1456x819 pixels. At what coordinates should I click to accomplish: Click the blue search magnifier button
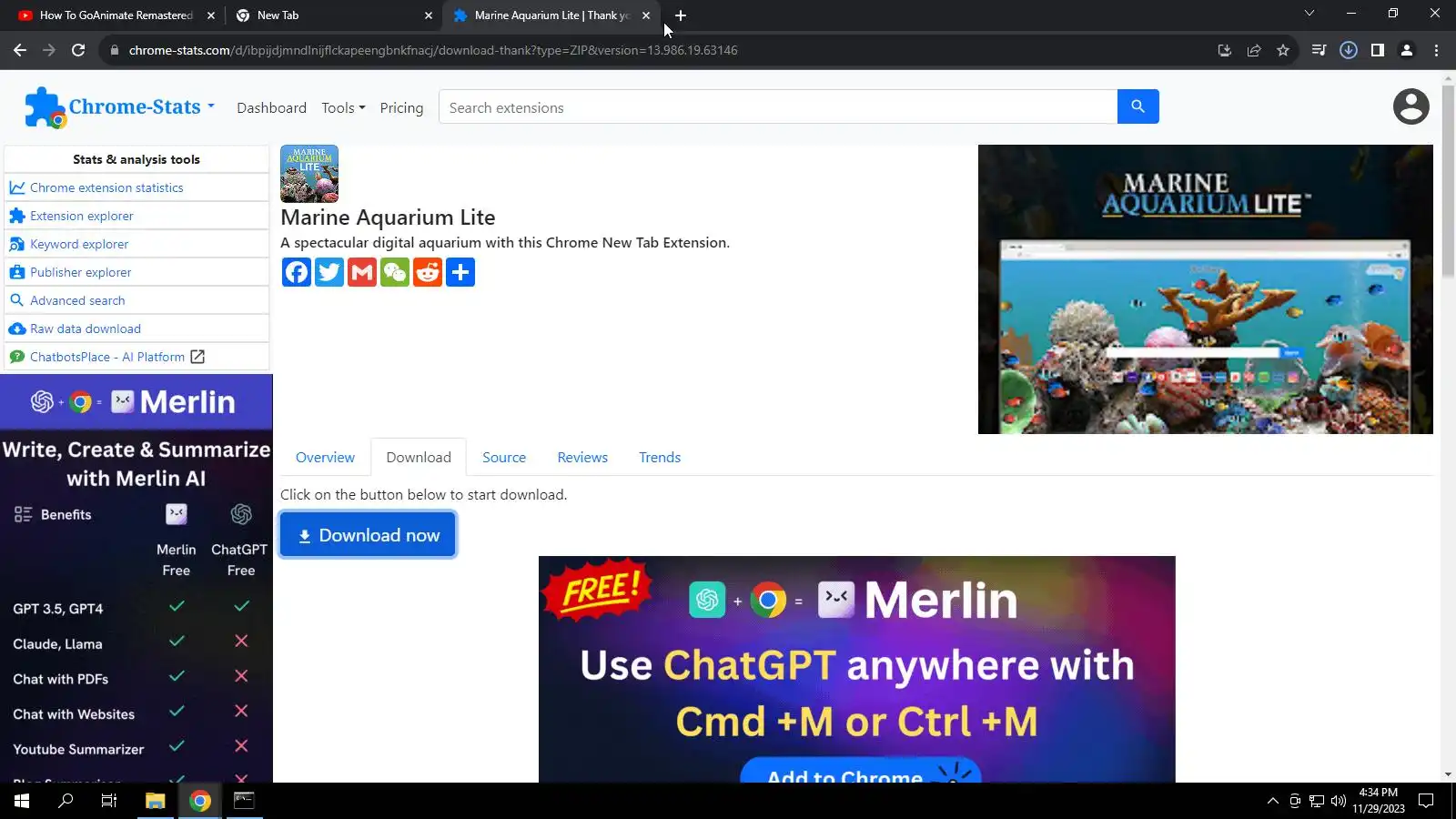1137,106
